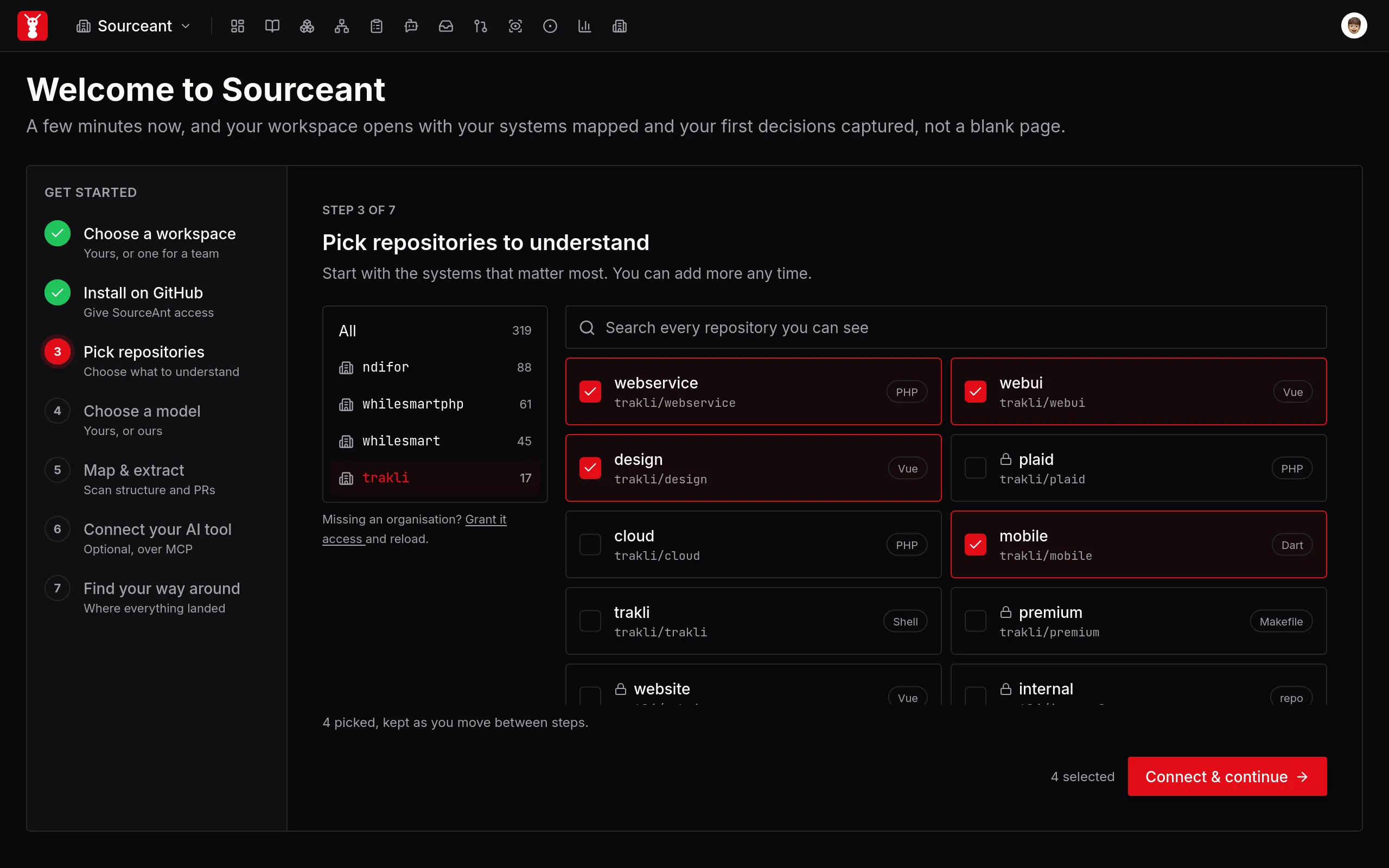
Task: Click the pull request icon in top bar
Action: pyautogui.click(x=480, y=26)
